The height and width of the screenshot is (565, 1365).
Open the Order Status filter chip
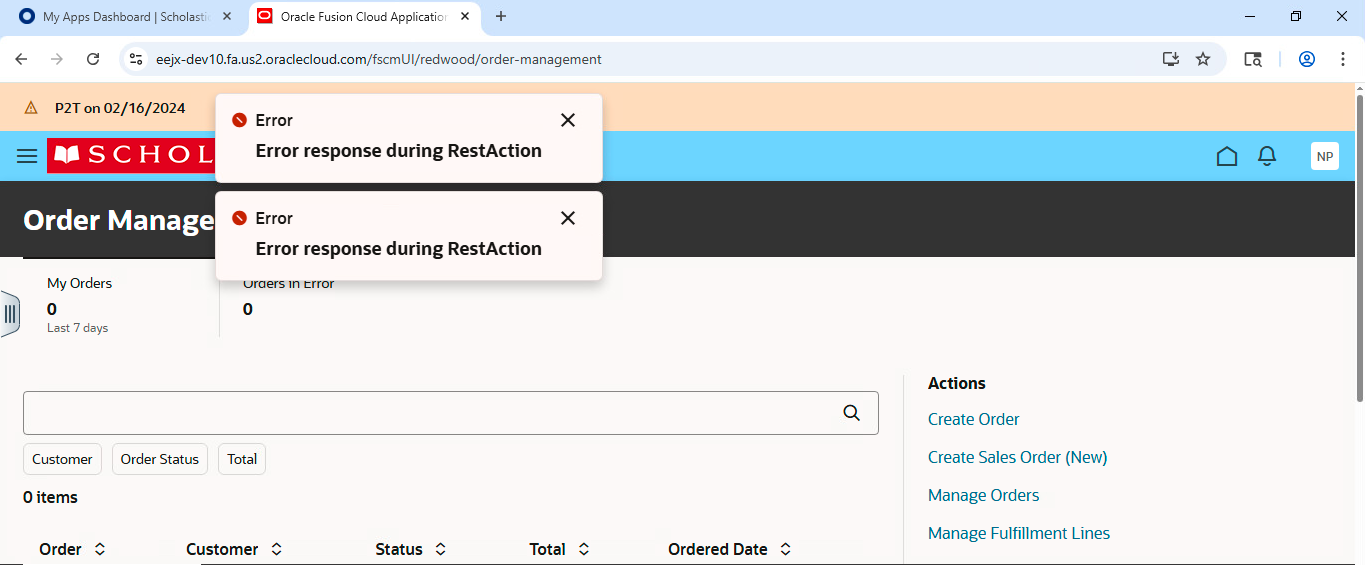pyautogui.click(x=160, y=459)
